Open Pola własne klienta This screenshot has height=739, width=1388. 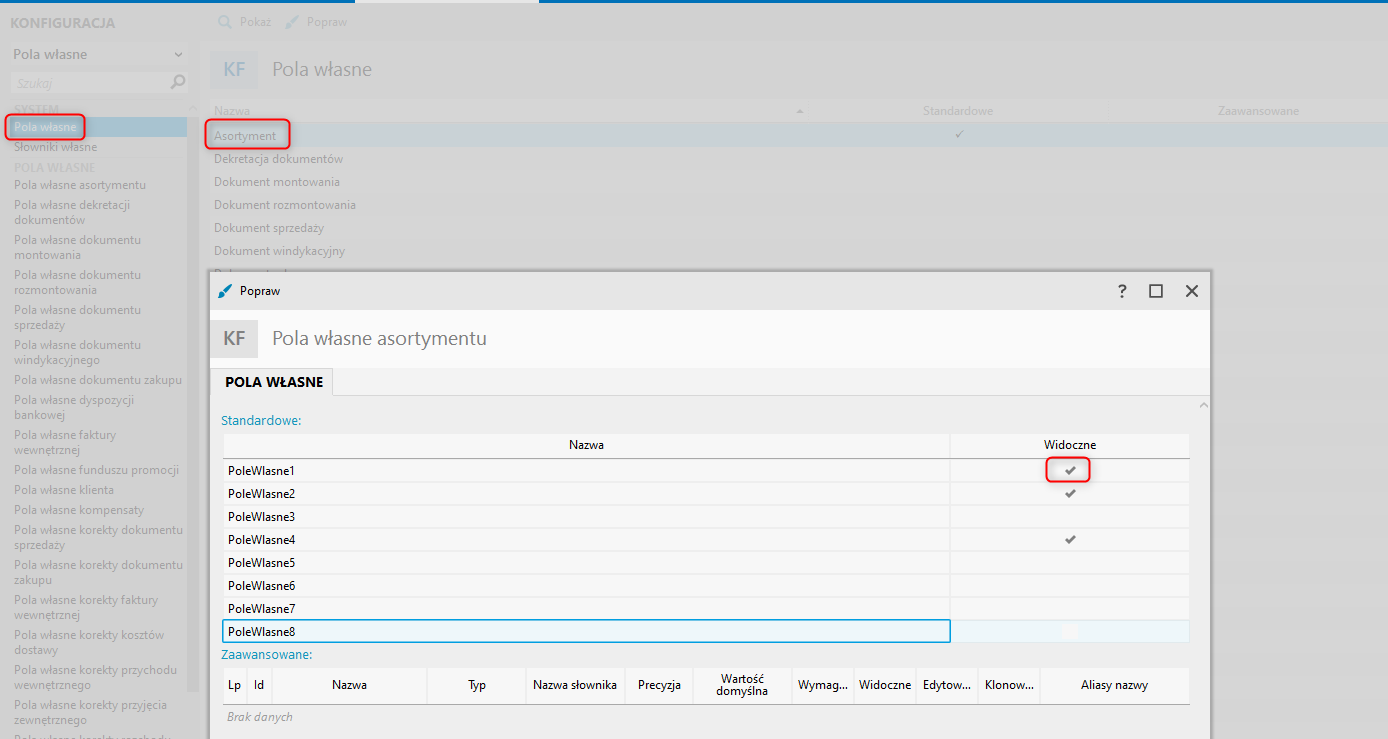point(64,490)
